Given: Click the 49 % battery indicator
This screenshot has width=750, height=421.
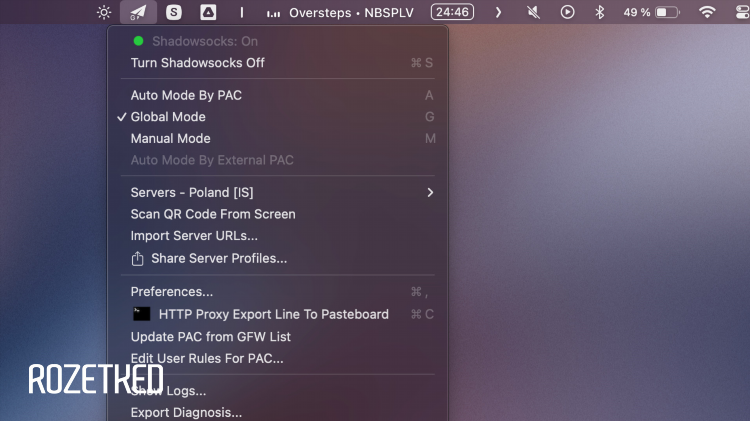Looking at the screenshot, I should [651, 12].
